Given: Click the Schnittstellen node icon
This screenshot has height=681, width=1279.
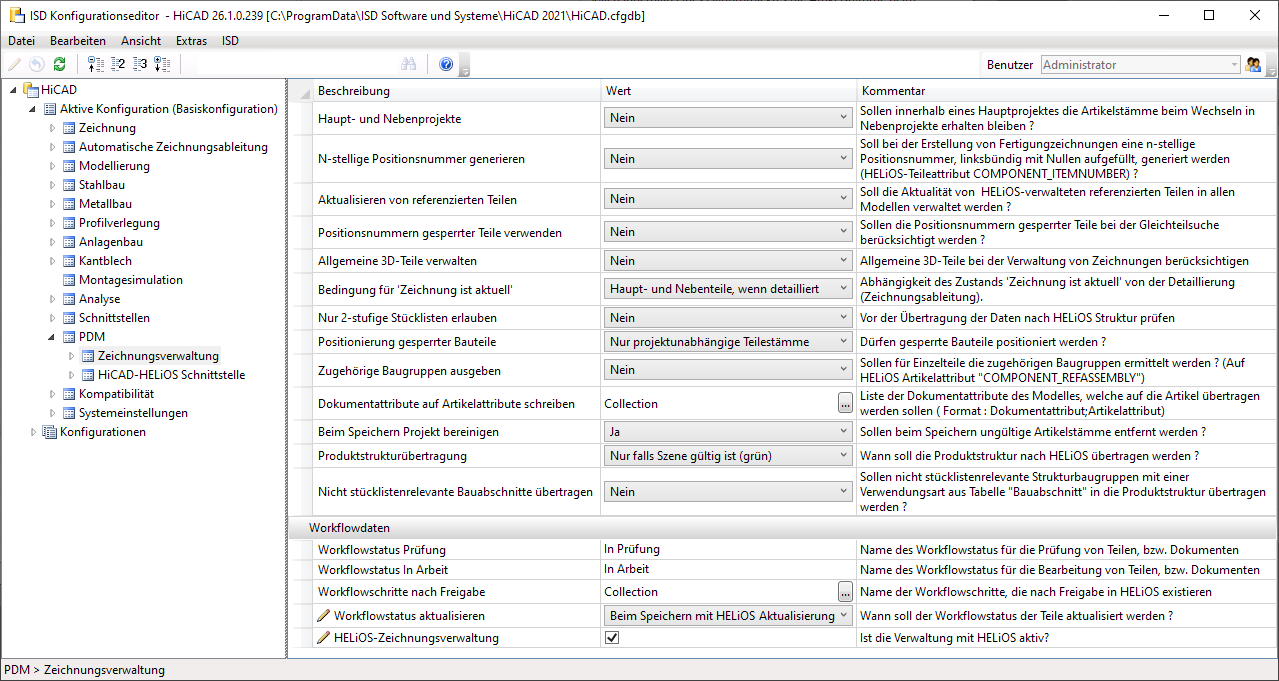Looking at the screenshot, I should [x=69, y=318].
